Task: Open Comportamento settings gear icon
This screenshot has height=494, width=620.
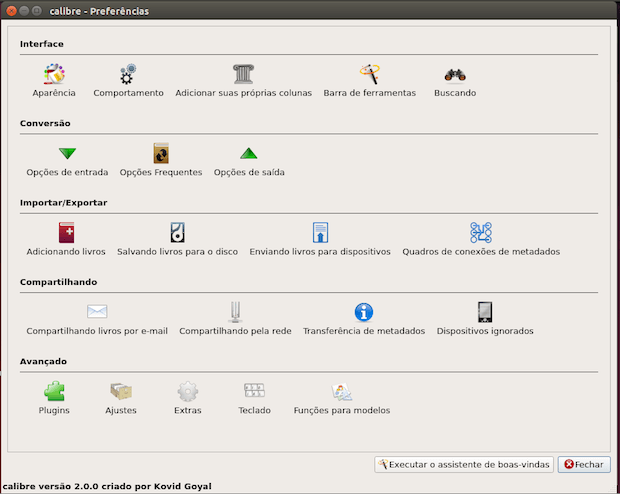Action: pos(128,74)
